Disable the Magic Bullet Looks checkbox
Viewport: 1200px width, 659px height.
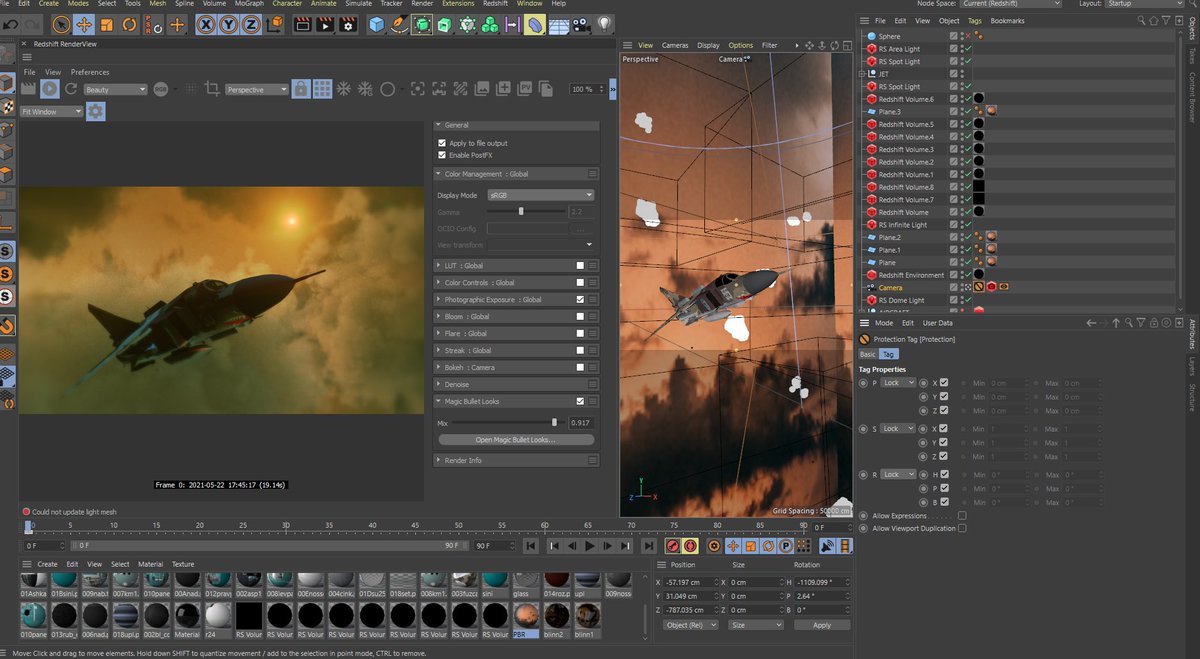click(x=580, y=401)
